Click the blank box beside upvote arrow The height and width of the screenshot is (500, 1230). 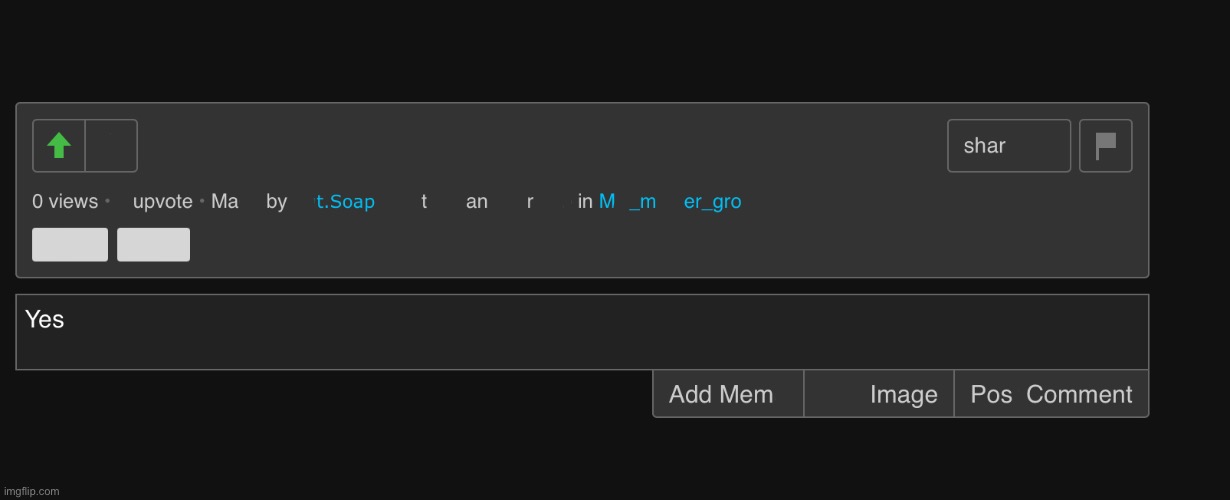pos(111,146)
